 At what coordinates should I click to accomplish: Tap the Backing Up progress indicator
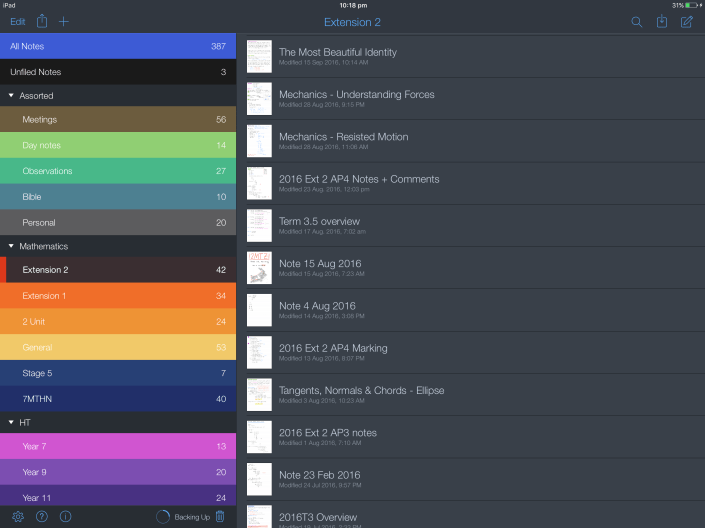tap(163, 516)
